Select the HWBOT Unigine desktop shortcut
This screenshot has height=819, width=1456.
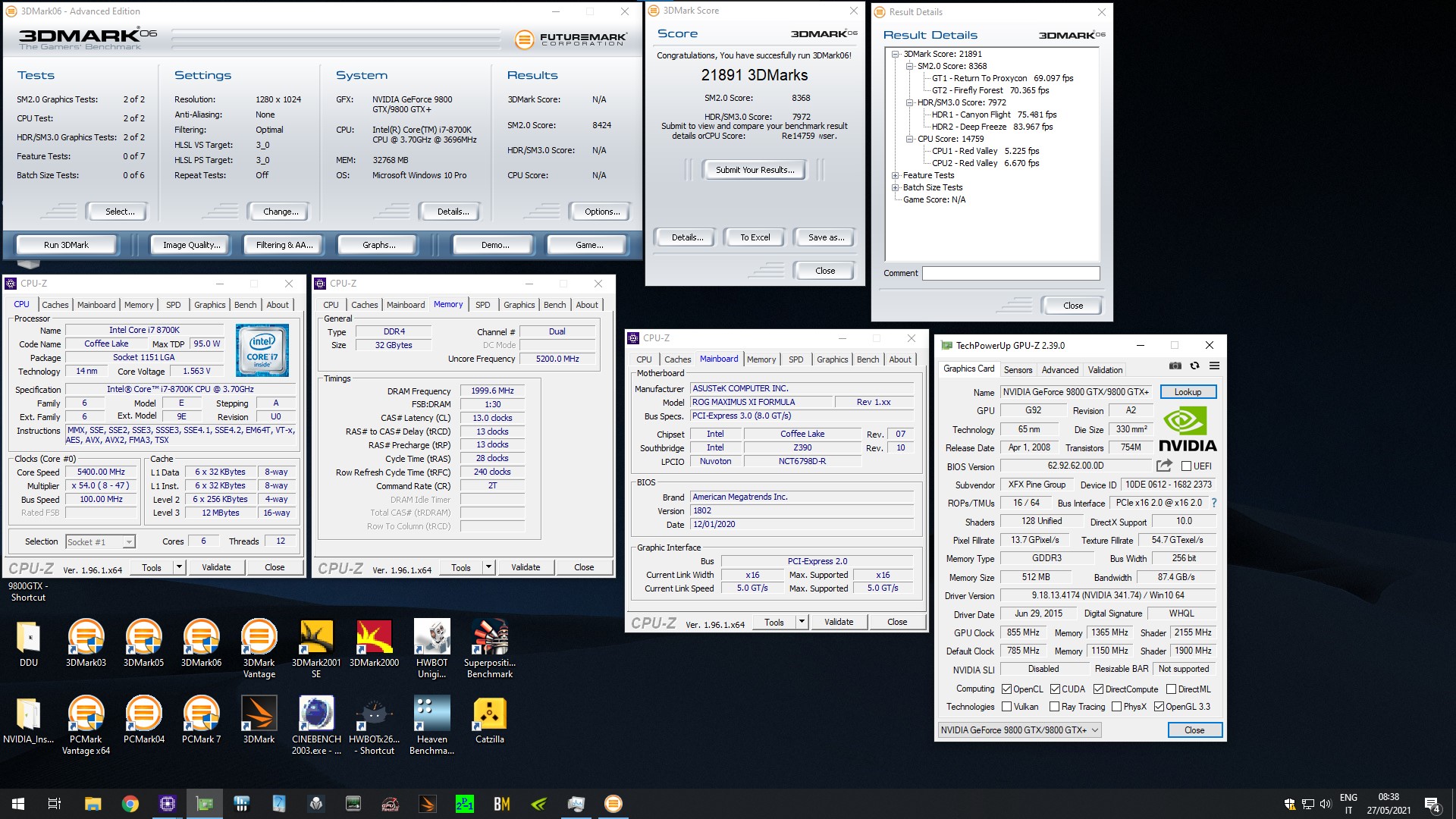tap(432, 648)
